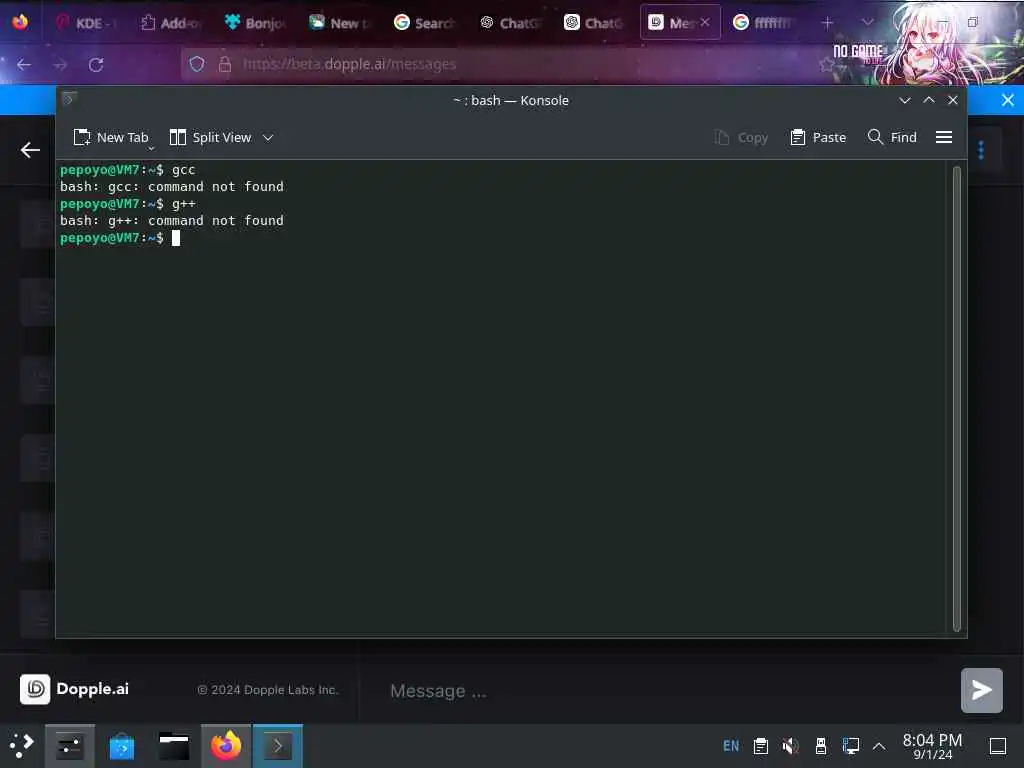
Task: Open the network tray icon
Action: (x=850, y=746)
